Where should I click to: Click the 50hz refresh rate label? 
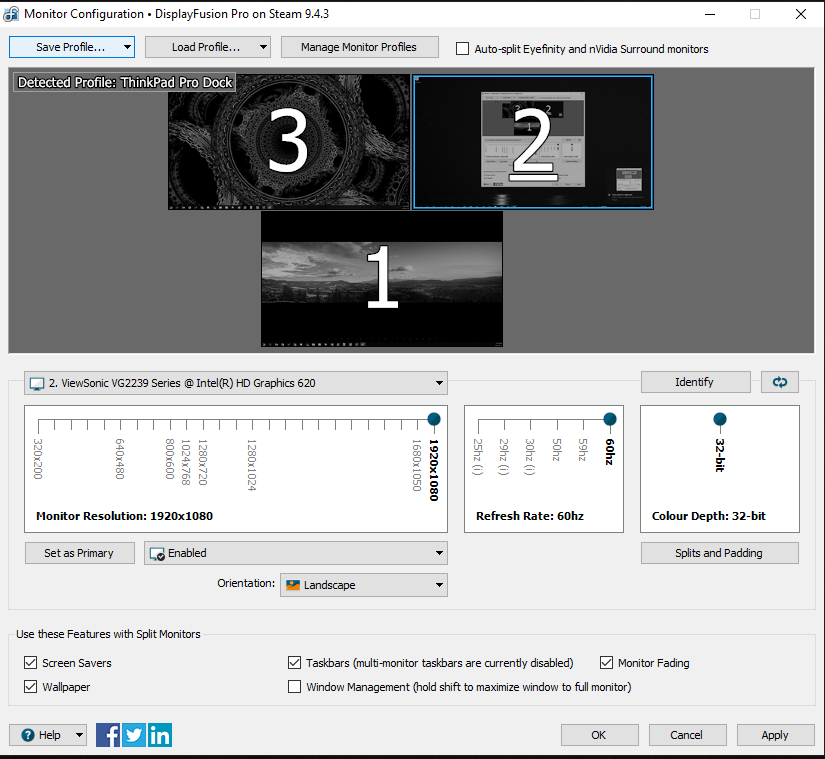point(557,450)
